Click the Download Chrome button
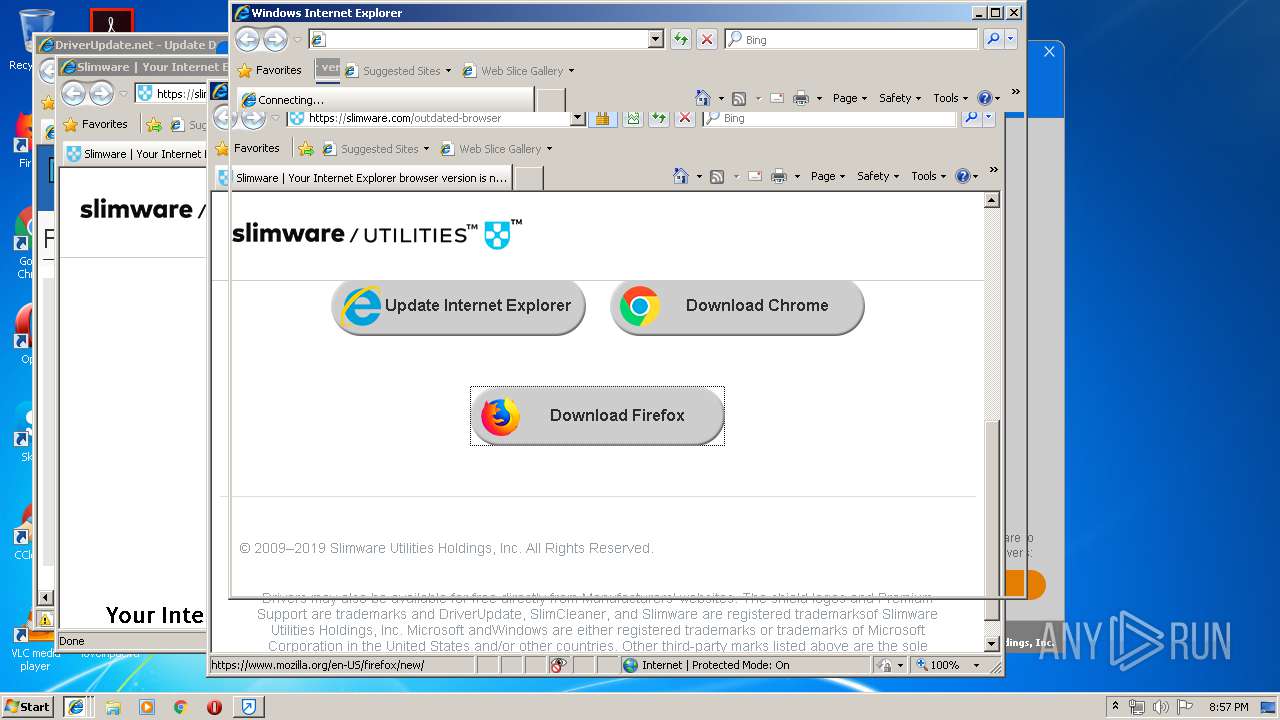 pyautogui.click(x=737, y=306)
